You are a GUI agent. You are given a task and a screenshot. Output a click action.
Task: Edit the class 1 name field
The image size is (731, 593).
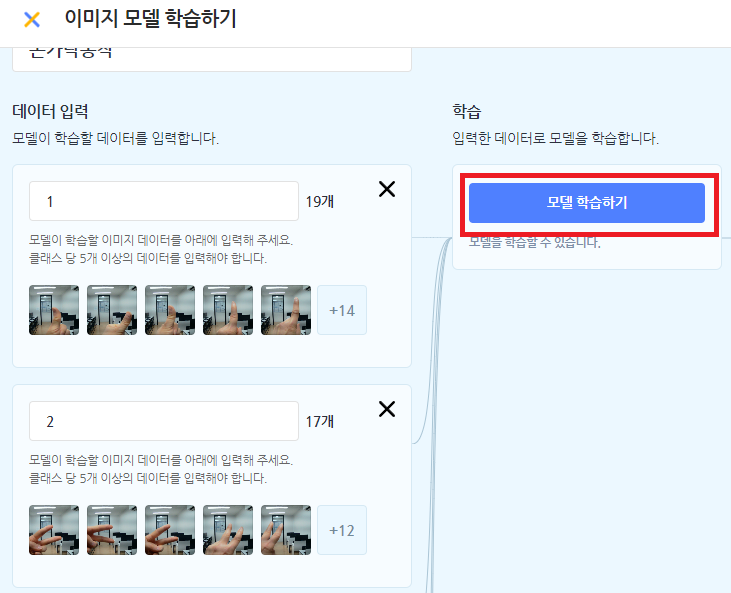tap(164, 201)
